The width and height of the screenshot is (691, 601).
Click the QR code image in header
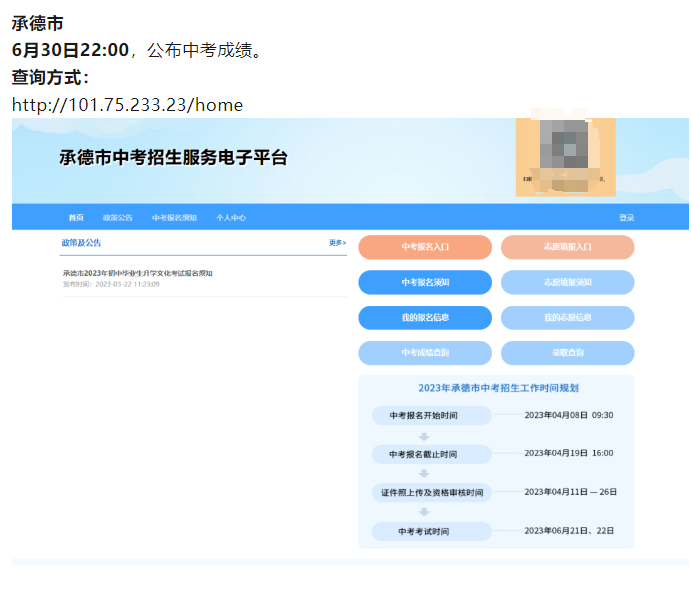coord(565,156)
